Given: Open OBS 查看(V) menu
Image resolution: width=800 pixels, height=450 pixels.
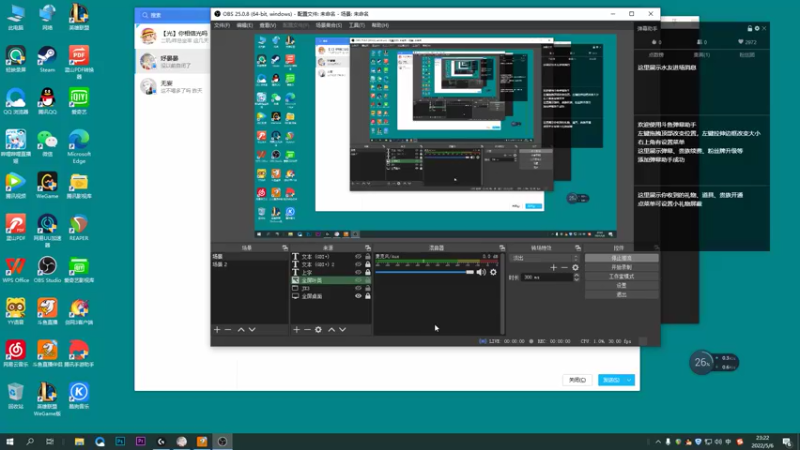Looking at the screenshot, I should [268, 25].
